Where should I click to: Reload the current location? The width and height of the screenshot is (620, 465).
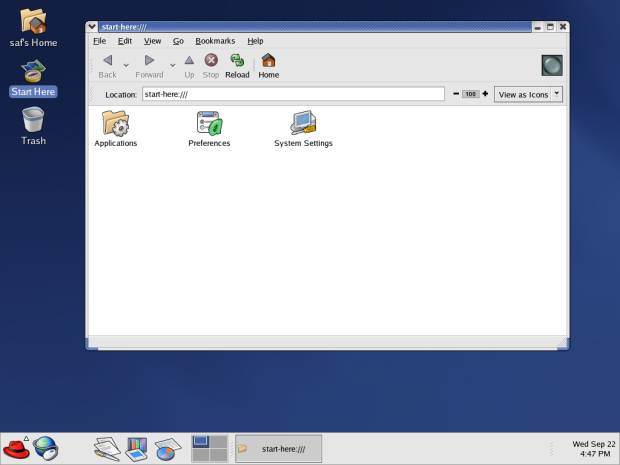point(237,66)
